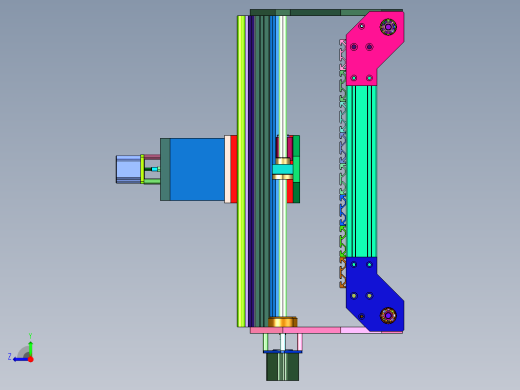
Task: Select the red motor mounting flange
Action: click(234, 169)
